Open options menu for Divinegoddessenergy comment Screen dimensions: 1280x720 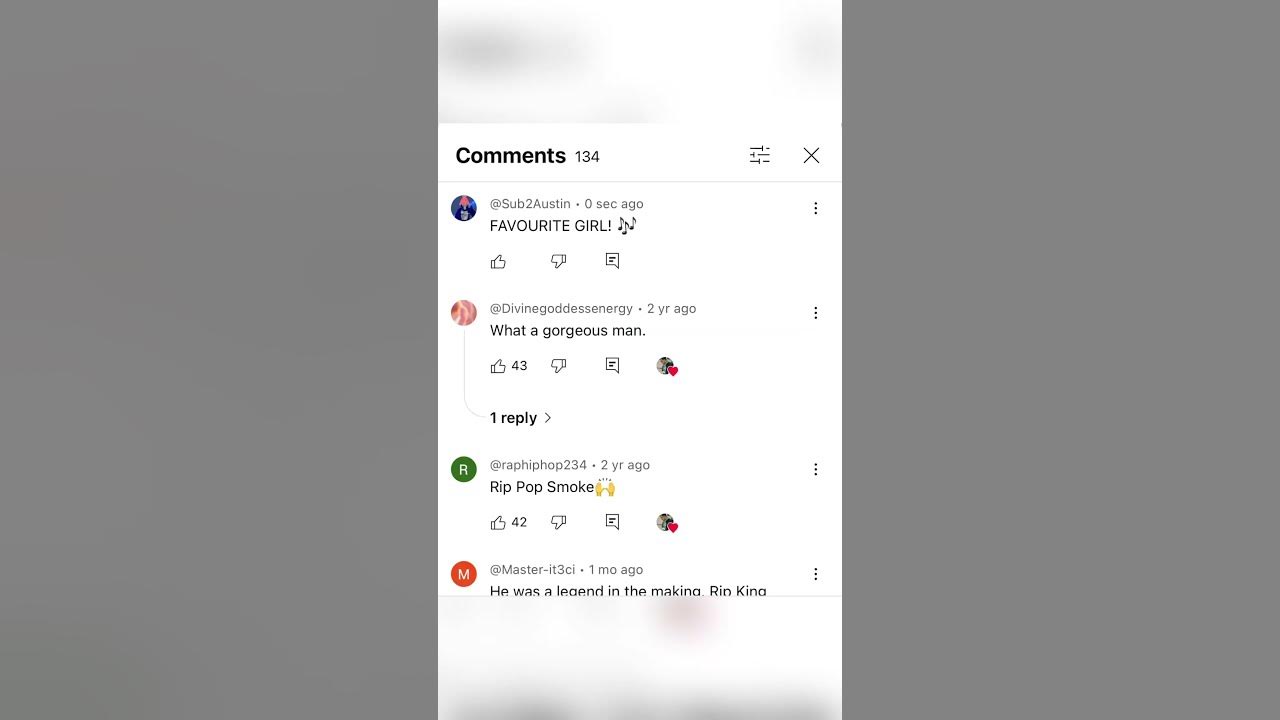(815, 313)
